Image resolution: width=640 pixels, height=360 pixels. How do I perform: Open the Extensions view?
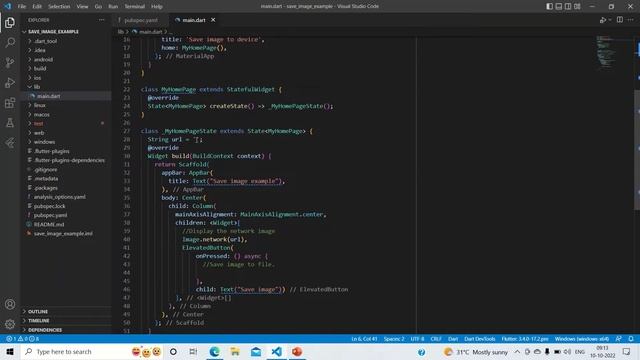point(10,102)
